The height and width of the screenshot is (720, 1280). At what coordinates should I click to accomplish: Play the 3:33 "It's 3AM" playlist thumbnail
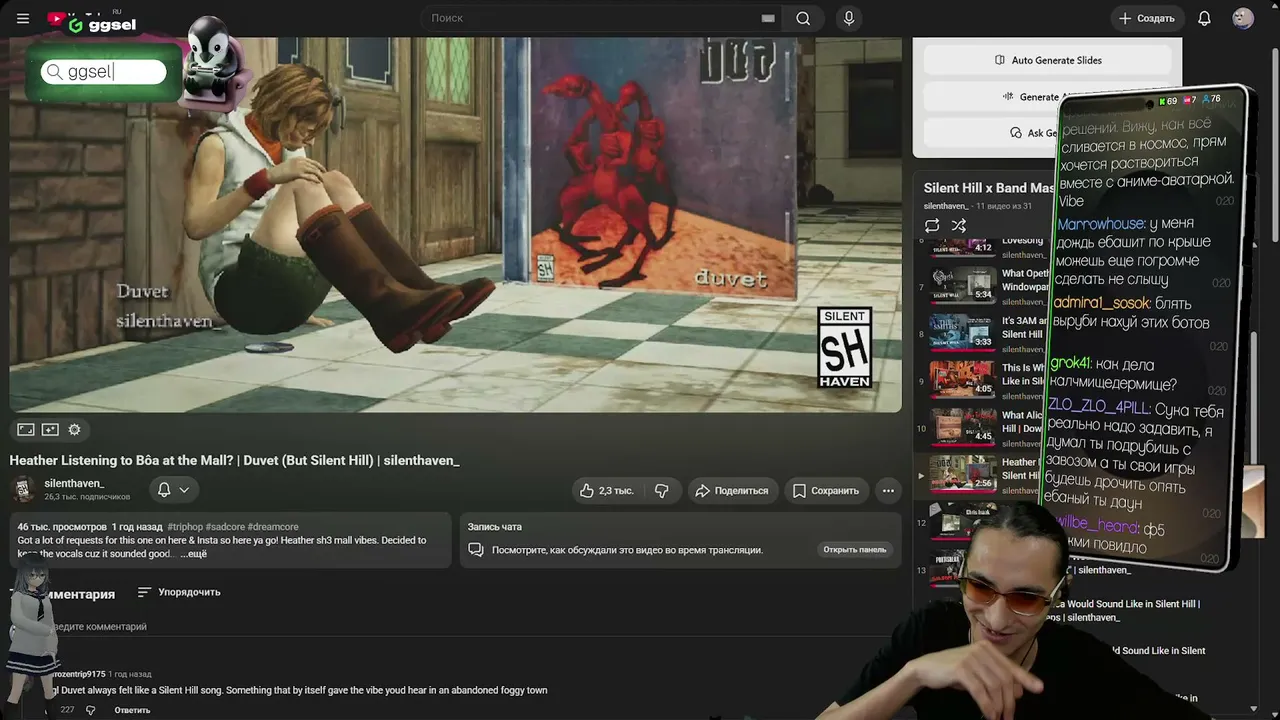click(963, 331)
